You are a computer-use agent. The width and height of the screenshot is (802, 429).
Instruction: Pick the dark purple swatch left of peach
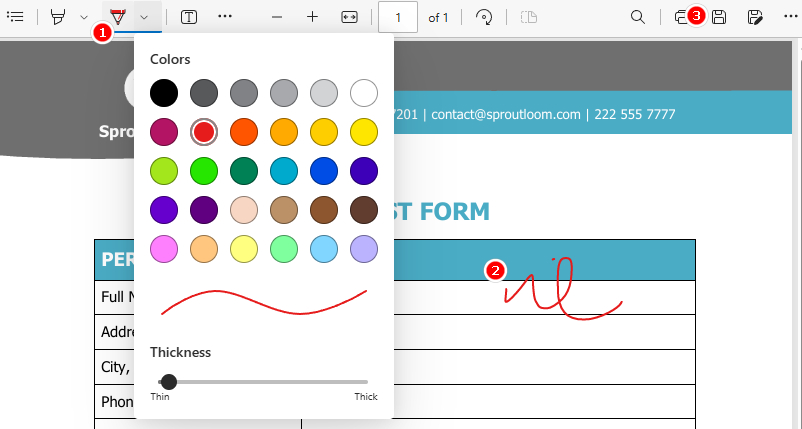click(x=204, y=210)
